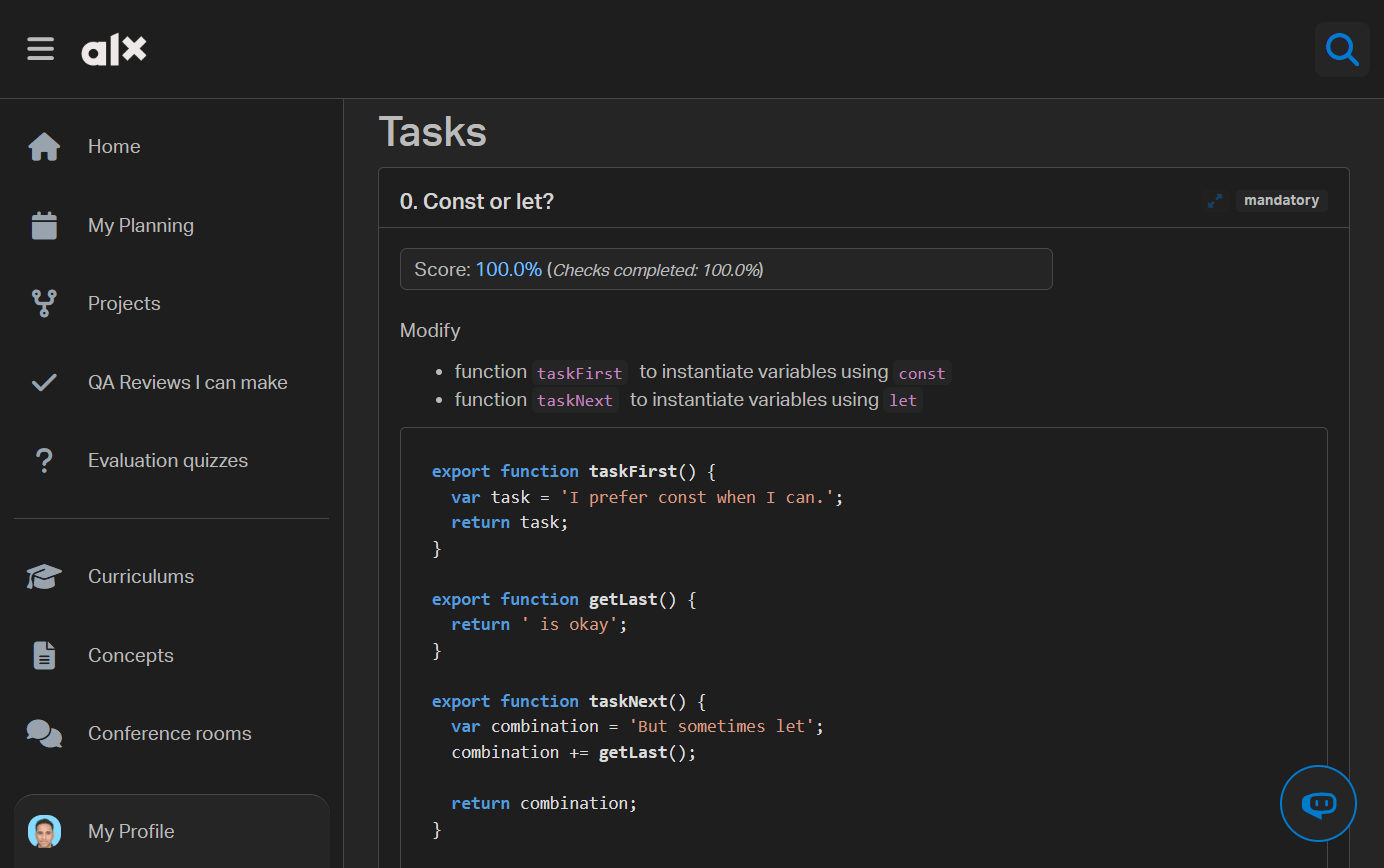Viewport: 1384px width, 868px height.
Task: Open Evaluation quizzes question mark icon
Action: tap(44, 459)
